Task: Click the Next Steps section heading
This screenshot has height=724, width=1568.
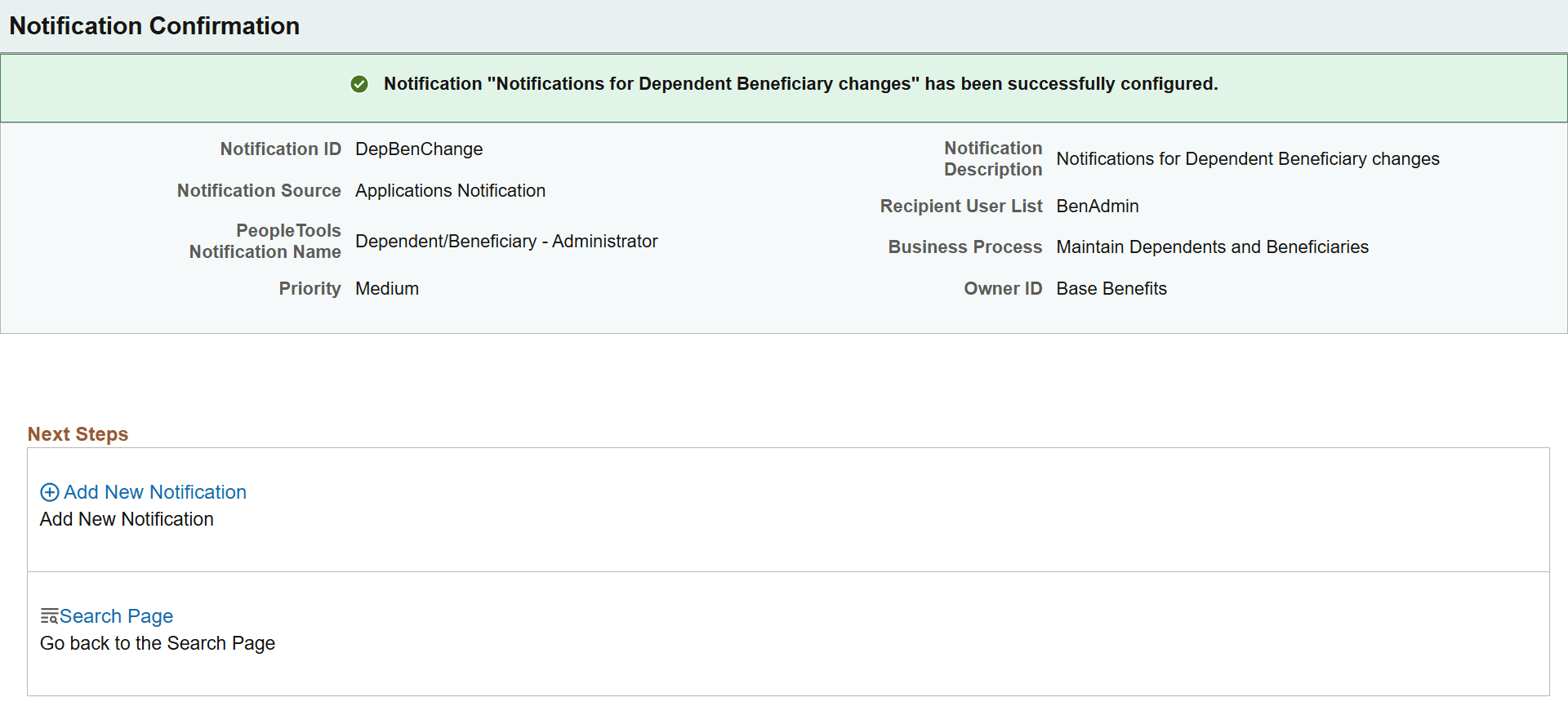Action: [x=78, y=434]
